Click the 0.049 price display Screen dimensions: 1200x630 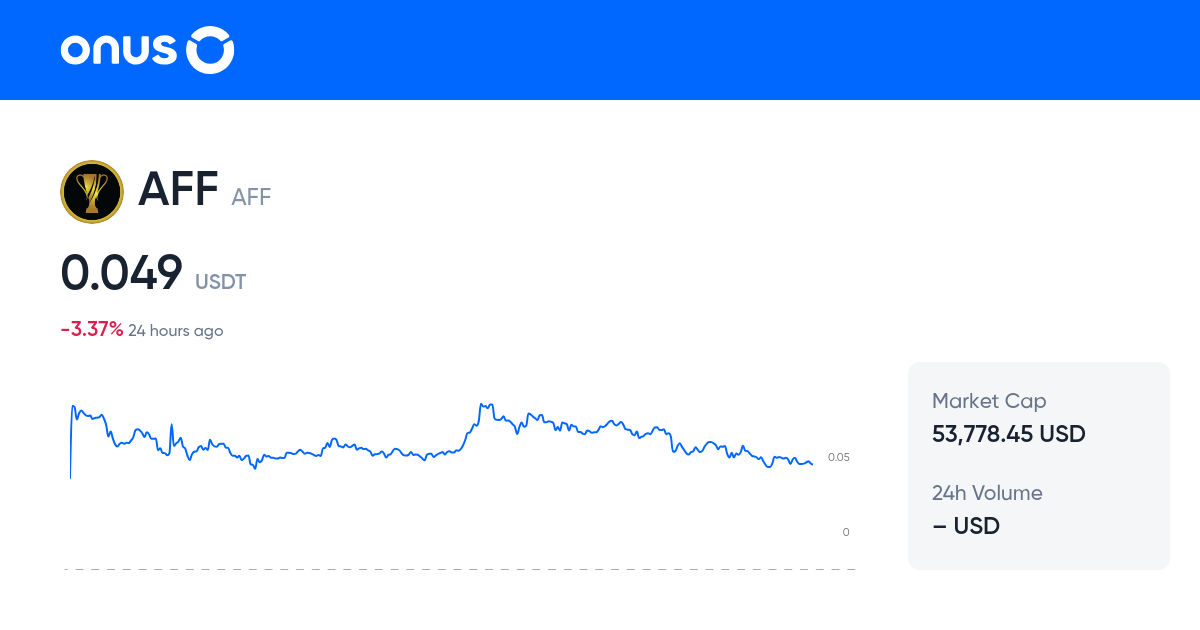coord(121,271)
